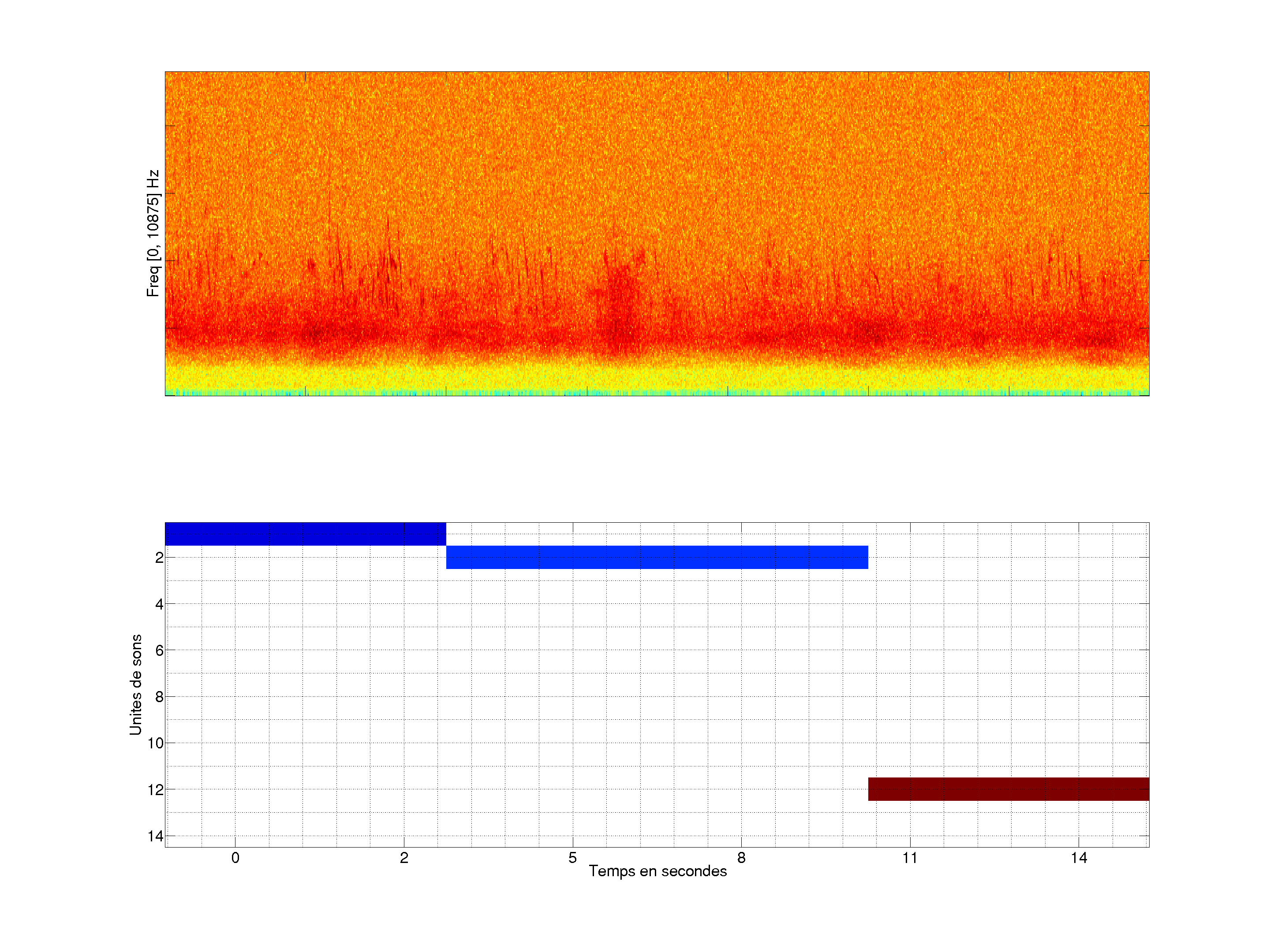Click y-axis tick label 4
1270x952 pixels.
click(159, 604)
